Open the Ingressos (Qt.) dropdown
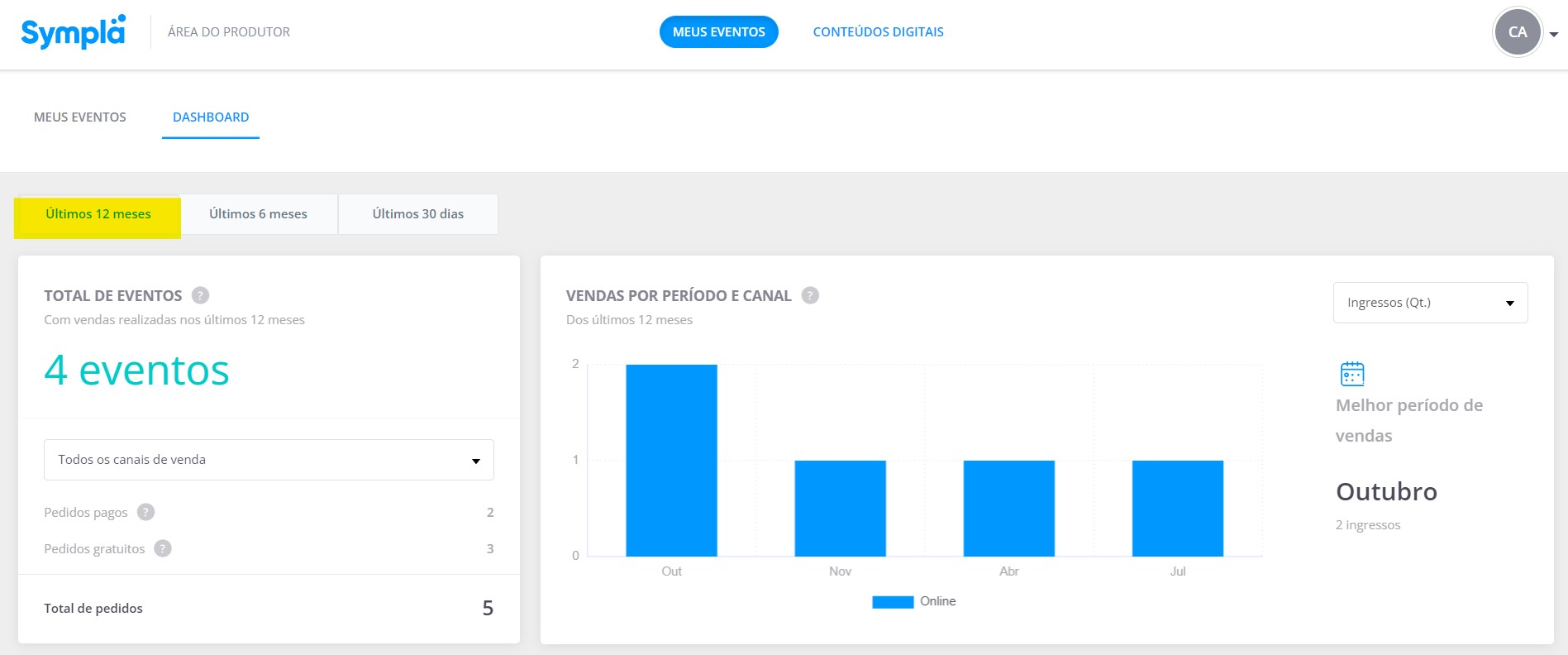Screen dimensions: 1568x655 click(1430, 303)
